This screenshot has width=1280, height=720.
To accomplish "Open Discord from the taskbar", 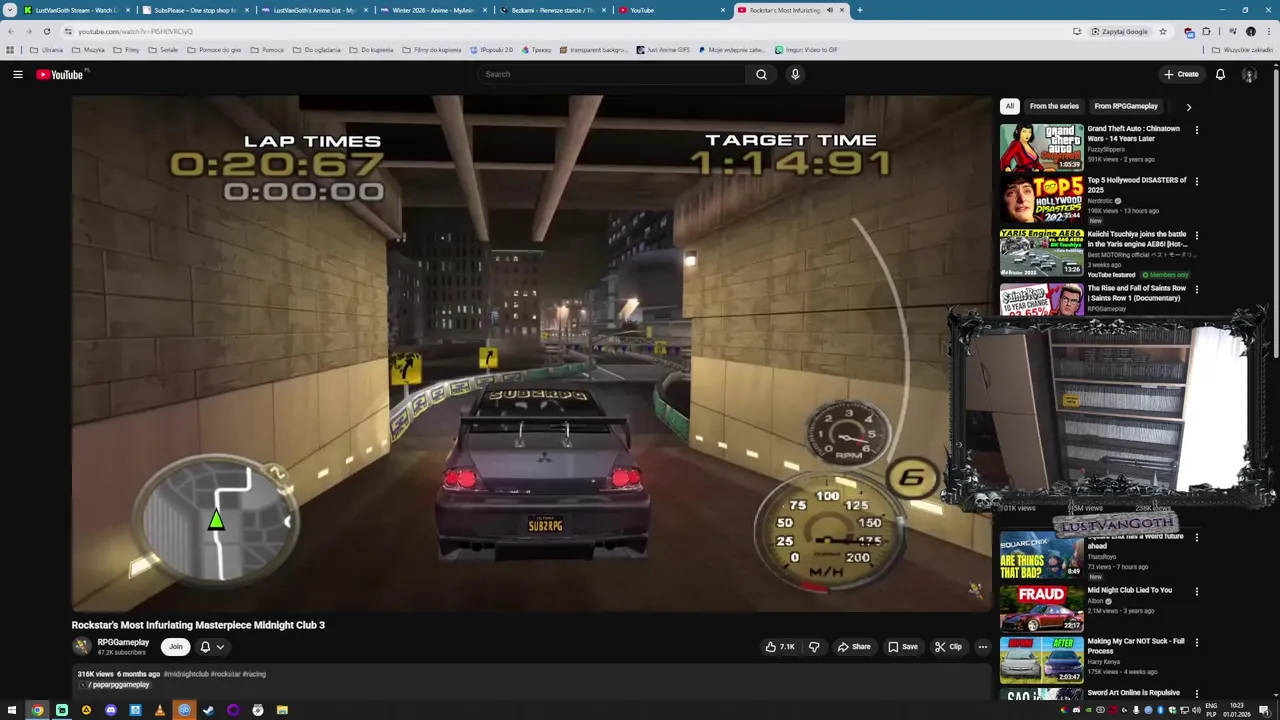I will 110,710.
